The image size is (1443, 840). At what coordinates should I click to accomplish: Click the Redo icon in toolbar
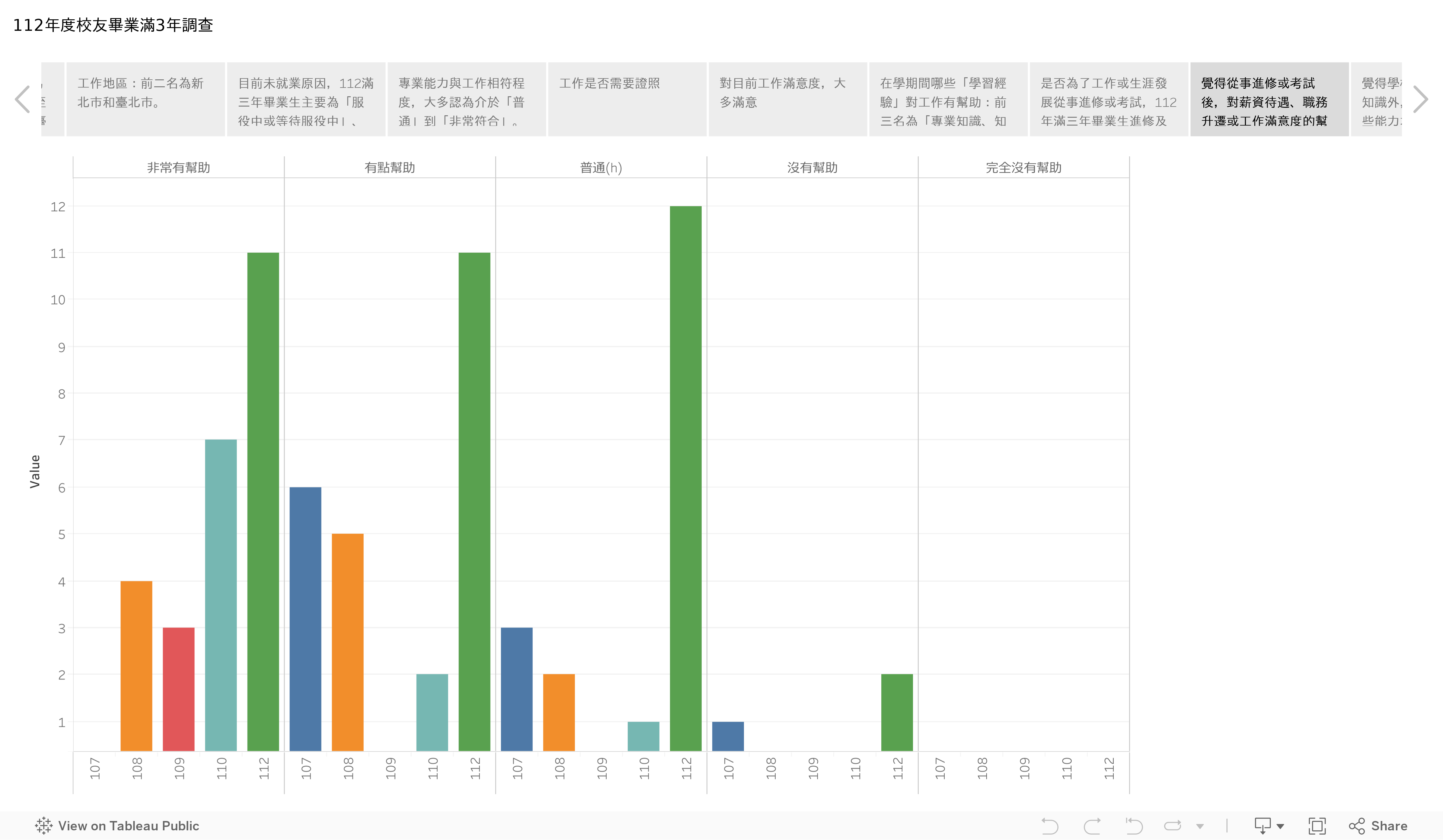1093,826
